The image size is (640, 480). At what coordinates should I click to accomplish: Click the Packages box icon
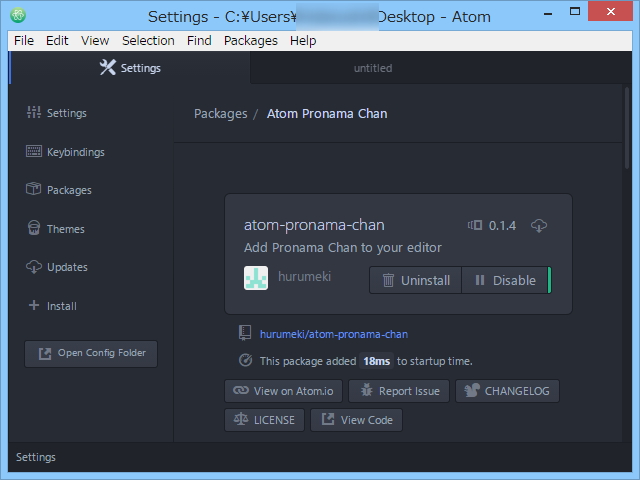33,189
